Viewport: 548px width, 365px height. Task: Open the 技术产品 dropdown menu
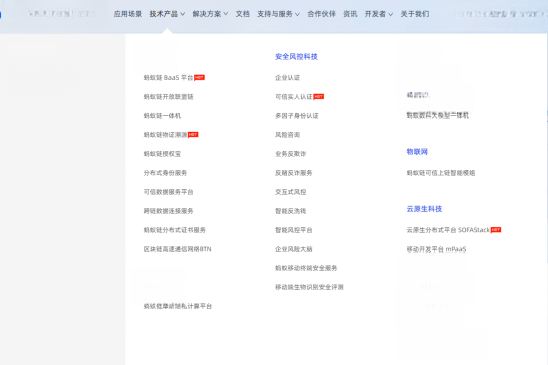tap(167, 14)
